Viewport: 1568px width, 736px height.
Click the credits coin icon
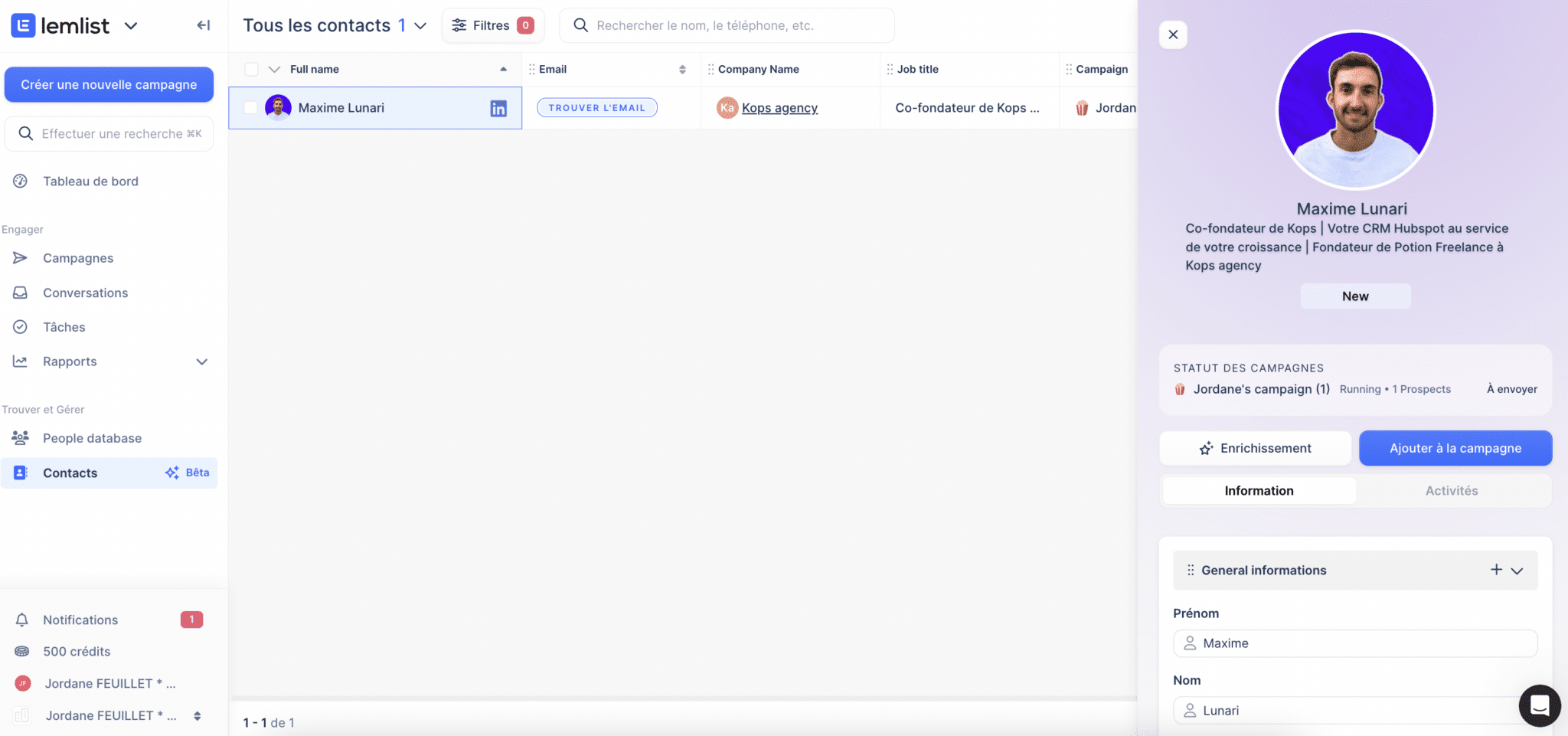pyautogui.click(x=22, y=652)
